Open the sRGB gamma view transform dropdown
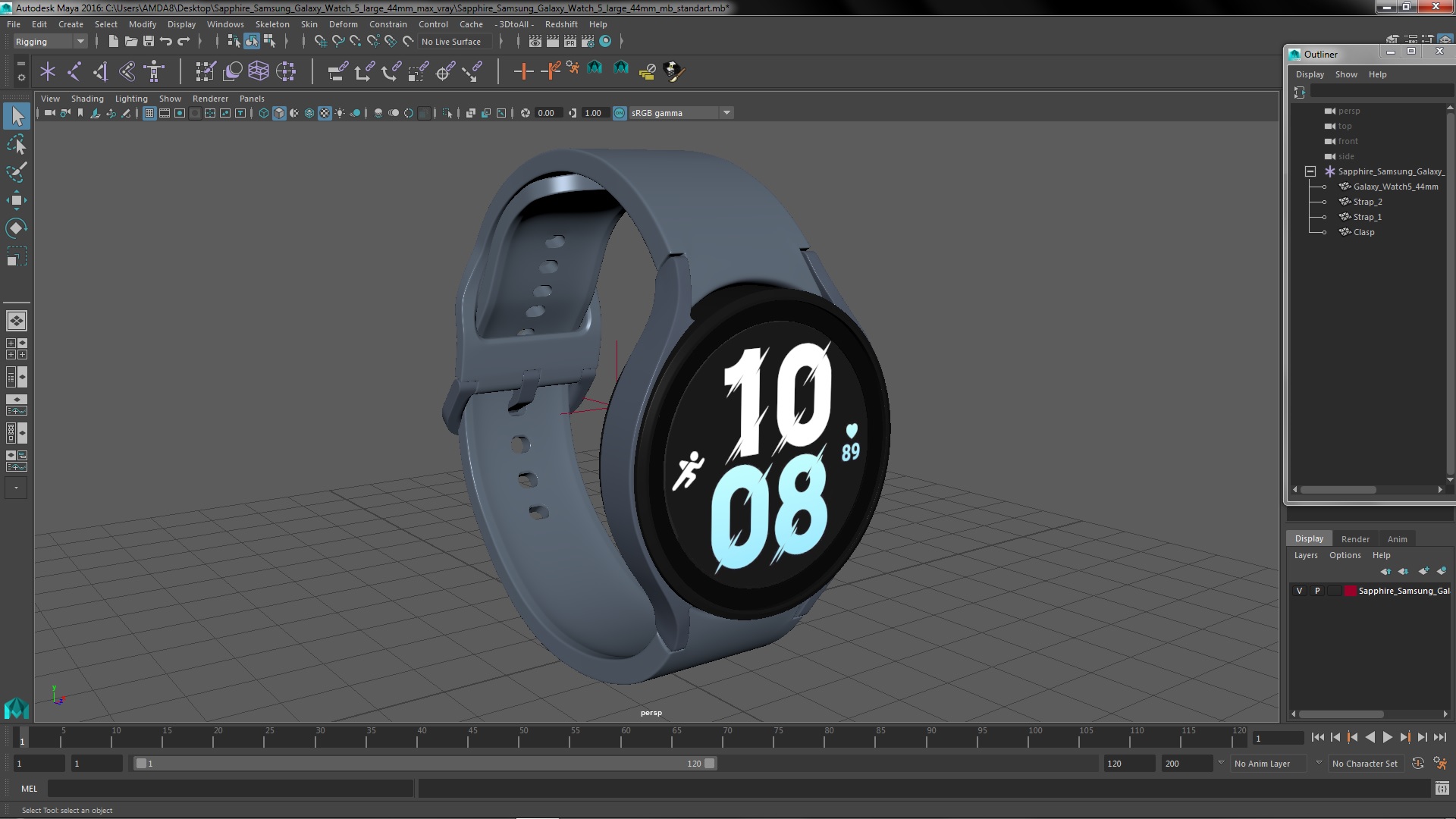Screen dimensions: 1456x819 [x=681, y=113]
